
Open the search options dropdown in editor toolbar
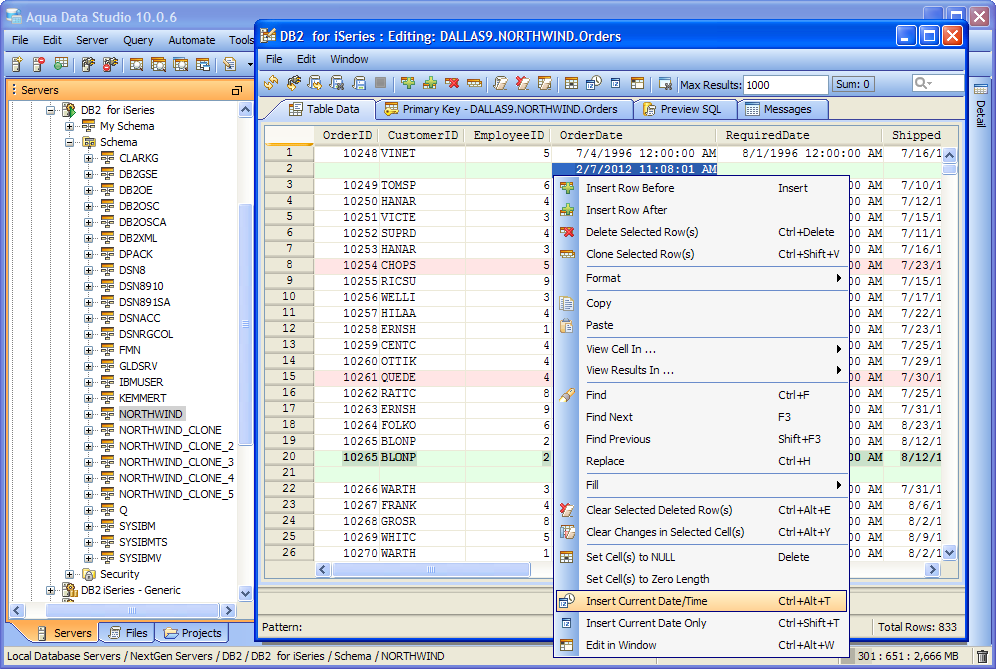923,83
